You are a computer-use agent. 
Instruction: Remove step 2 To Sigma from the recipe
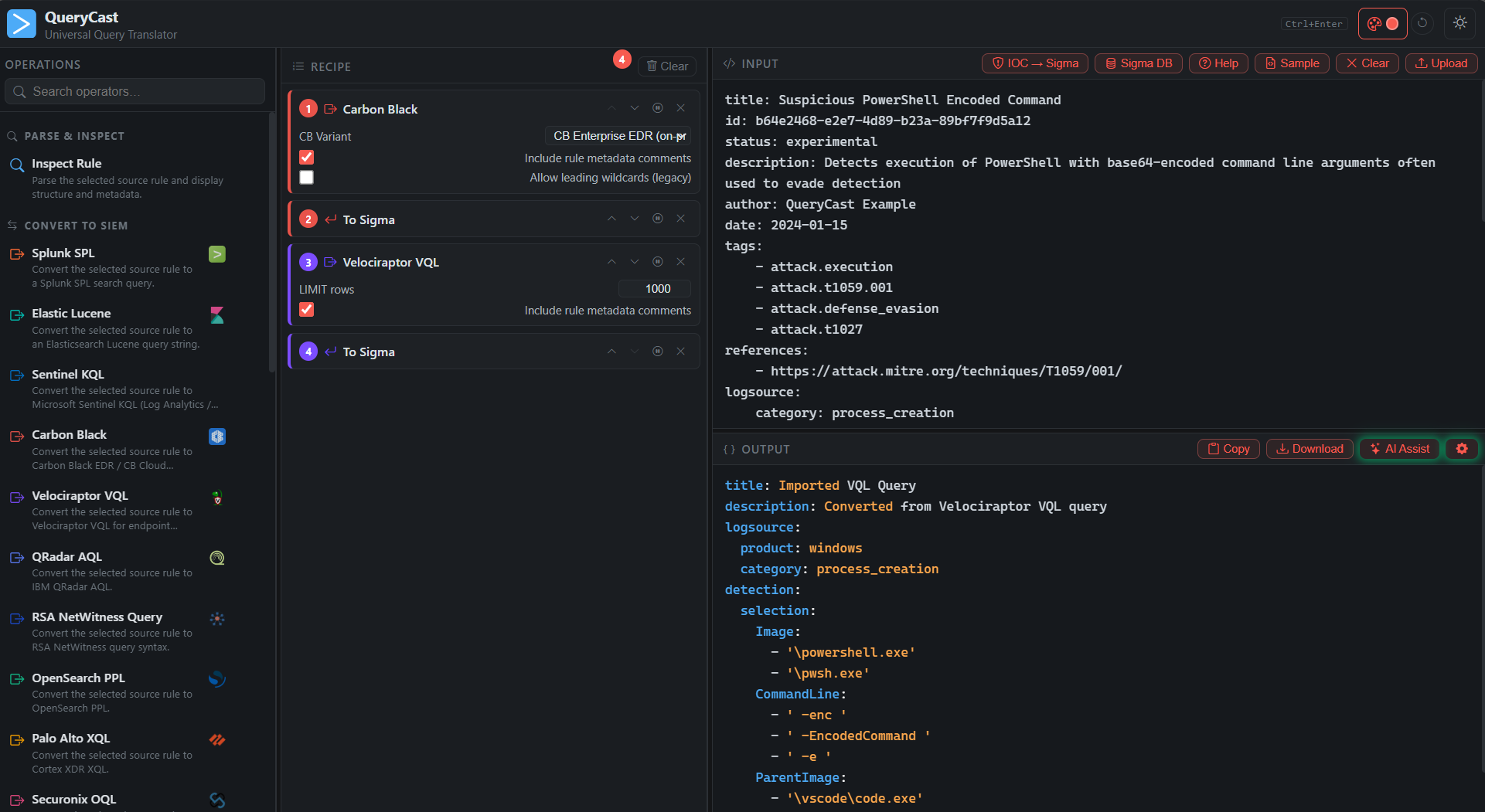coord(681,219)
